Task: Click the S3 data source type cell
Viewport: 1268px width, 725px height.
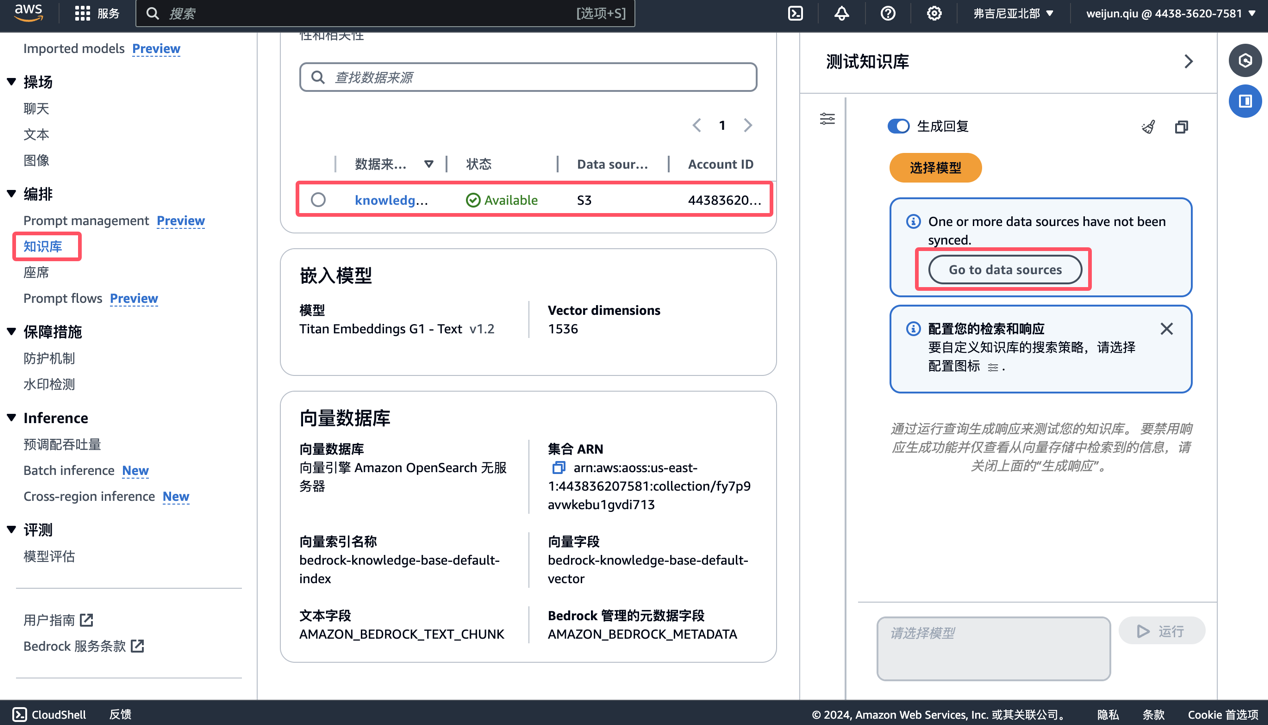Action: [x=584, y=200]
